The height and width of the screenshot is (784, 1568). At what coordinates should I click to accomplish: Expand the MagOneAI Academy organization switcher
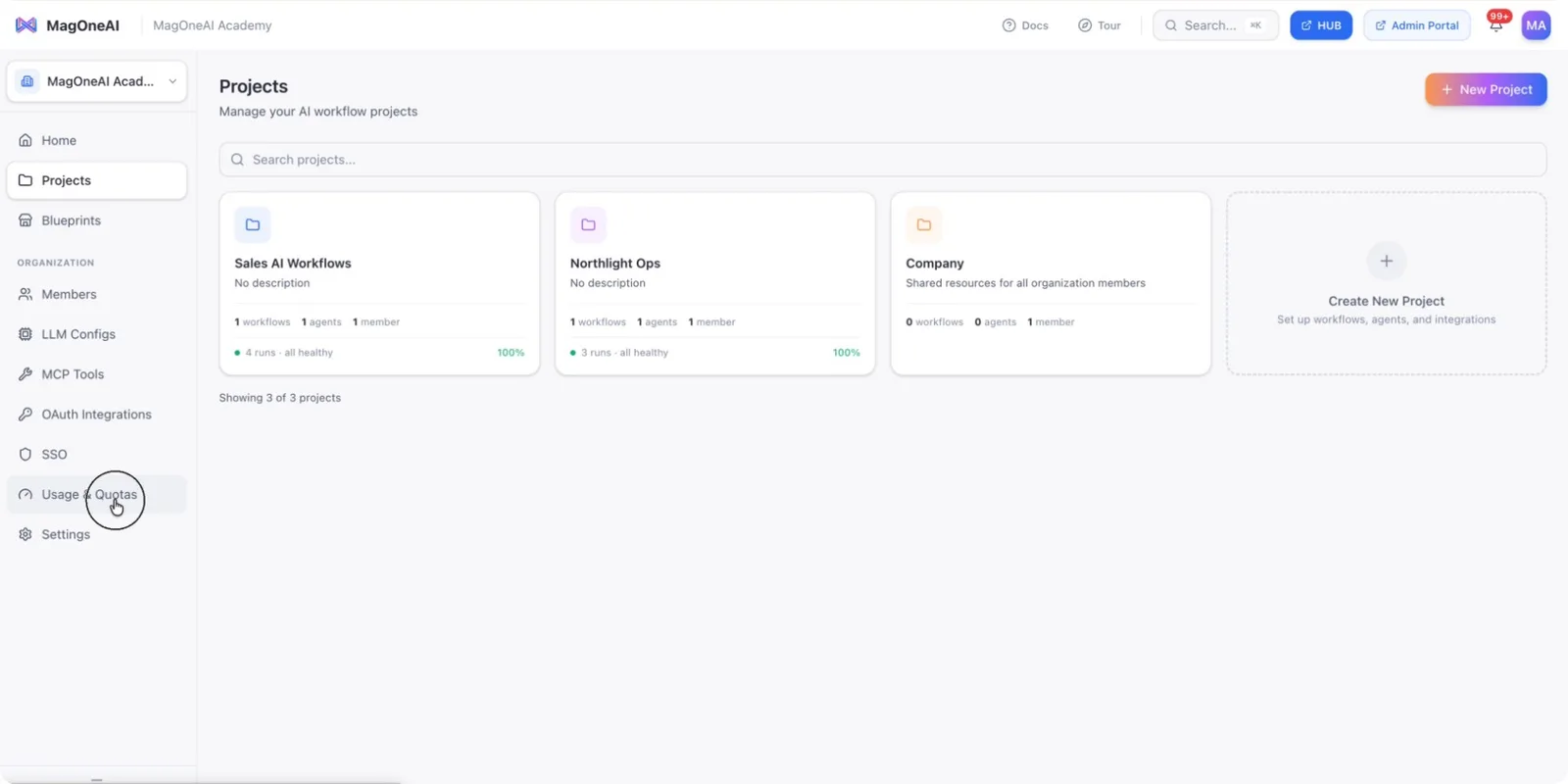click(x=97, y=81)
